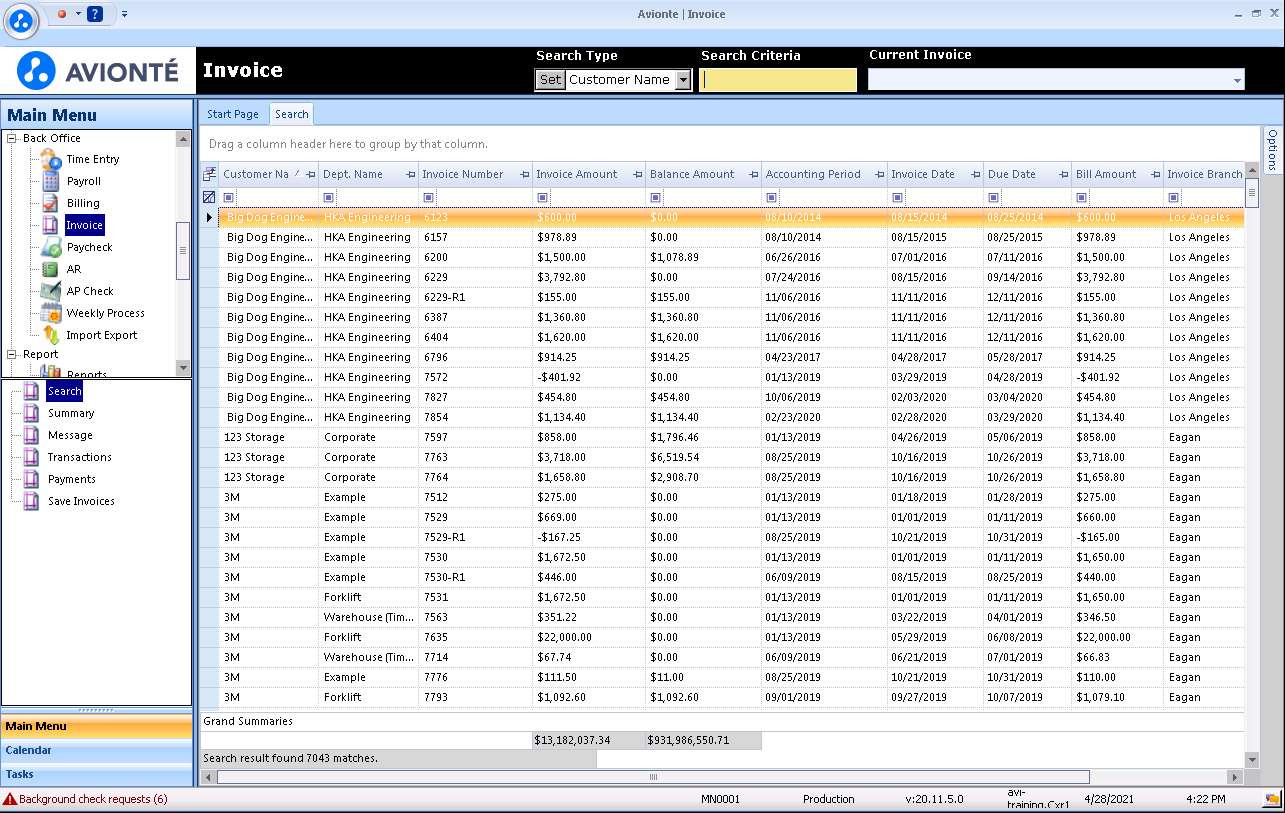This screenshot has height=813, width=1285.
Task: Open the AR icon in Back Office
Action: click(x=50, y=269)
